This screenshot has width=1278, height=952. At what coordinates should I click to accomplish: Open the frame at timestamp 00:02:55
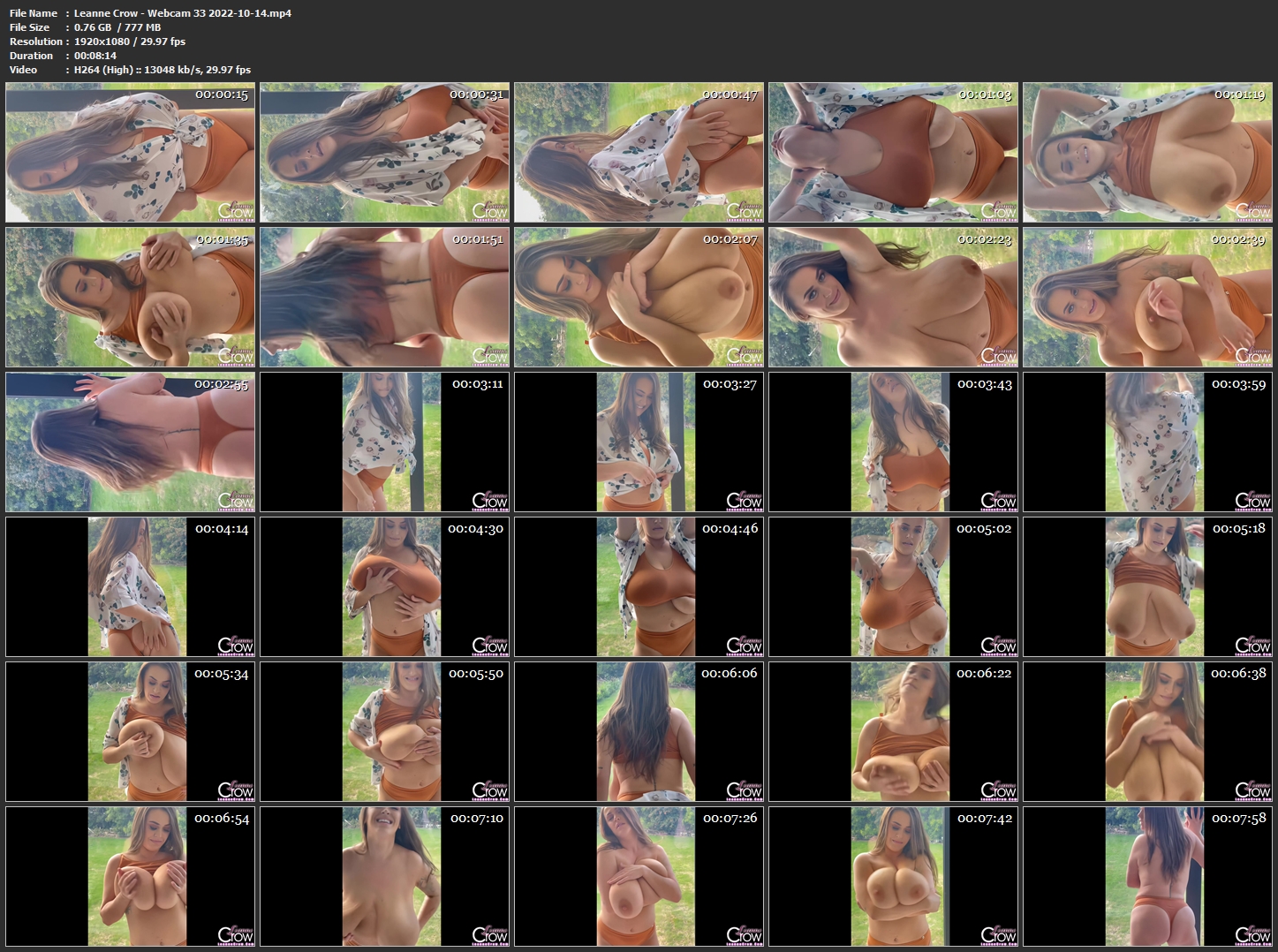pos(130,442)
